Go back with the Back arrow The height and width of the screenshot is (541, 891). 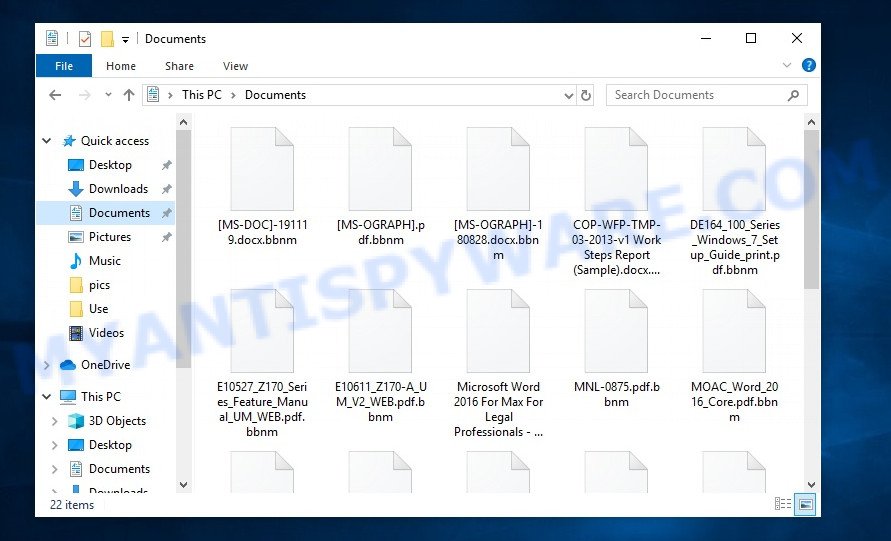click(x=55, y=95)
